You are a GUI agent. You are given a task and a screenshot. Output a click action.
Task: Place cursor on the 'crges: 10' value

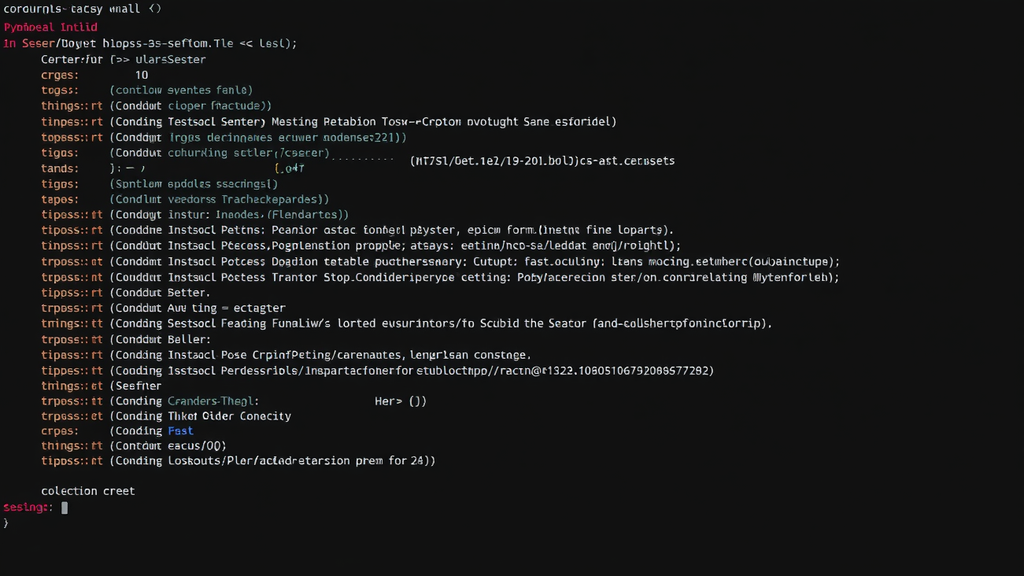click(x=142, y=75)
